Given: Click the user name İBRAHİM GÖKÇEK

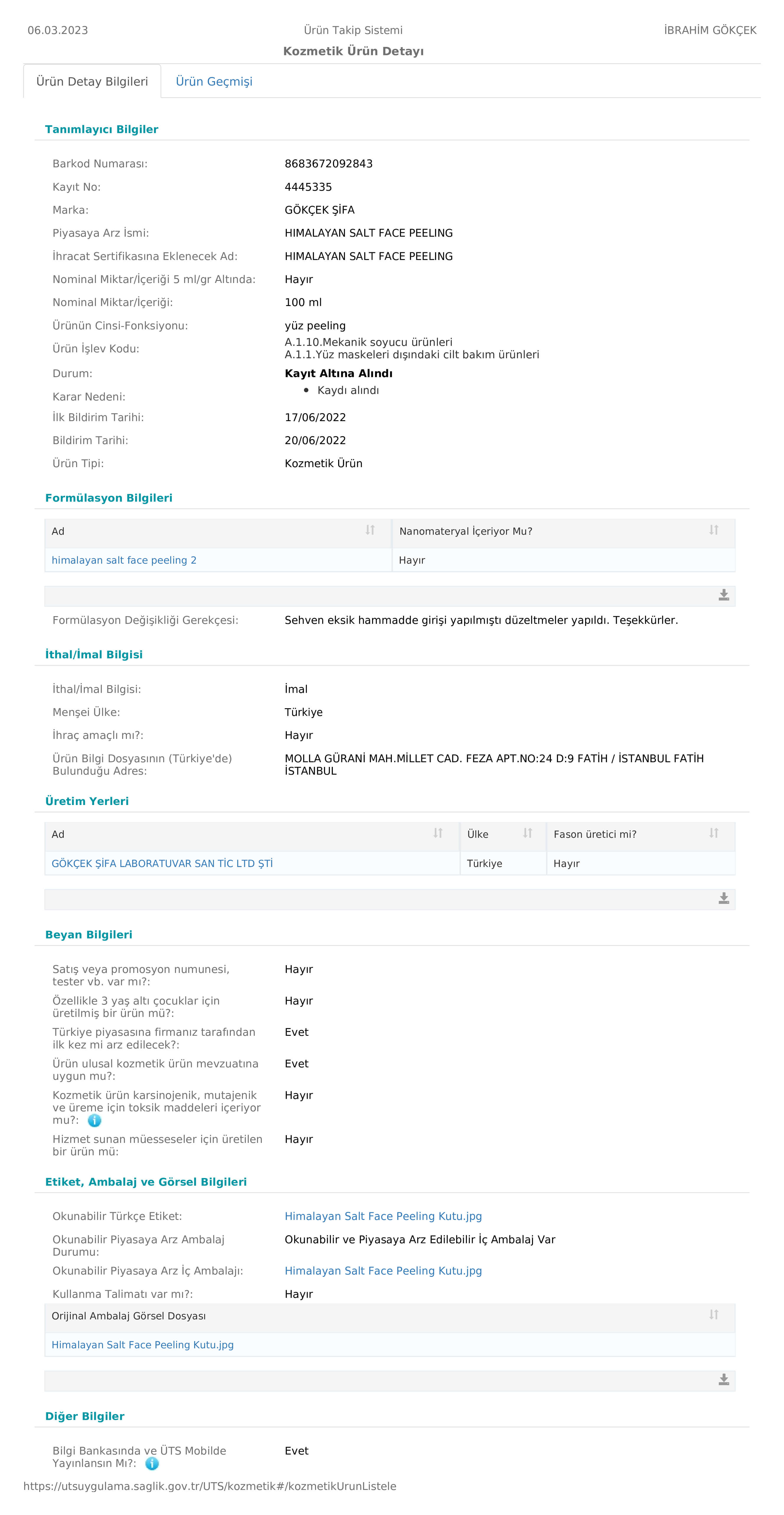Looking at the screenshot, I should [x=711, y=30].
